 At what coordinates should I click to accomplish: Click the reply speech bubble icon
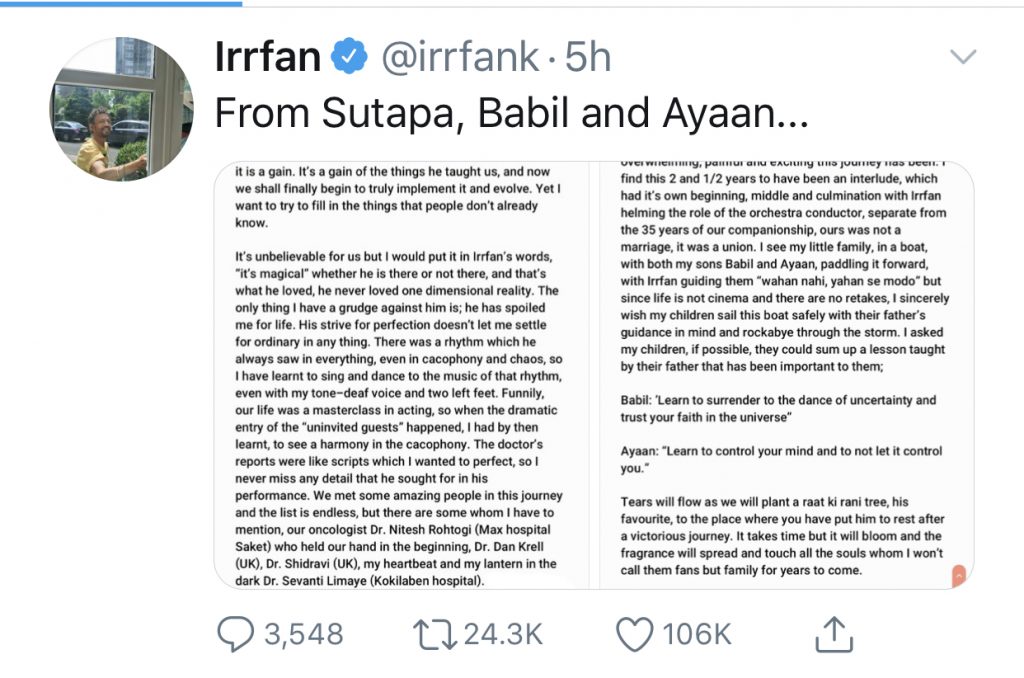point(237,634)
